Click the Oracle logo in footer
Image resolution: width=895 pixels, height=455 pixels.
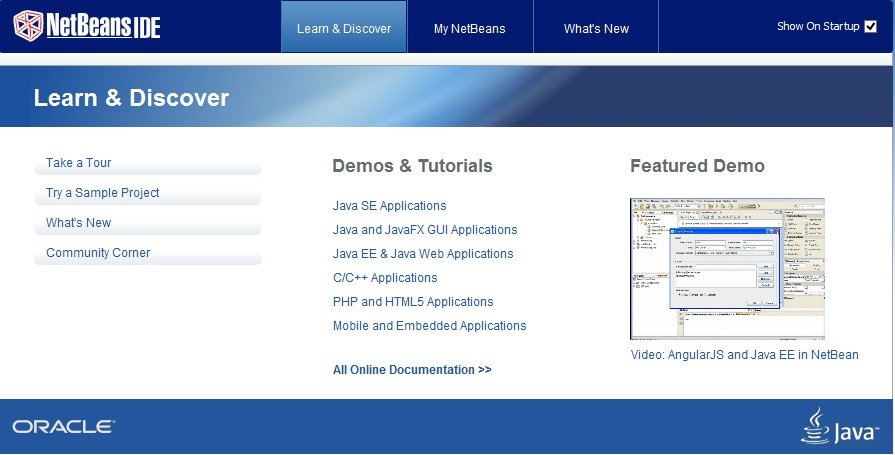(x=64, y=427)
